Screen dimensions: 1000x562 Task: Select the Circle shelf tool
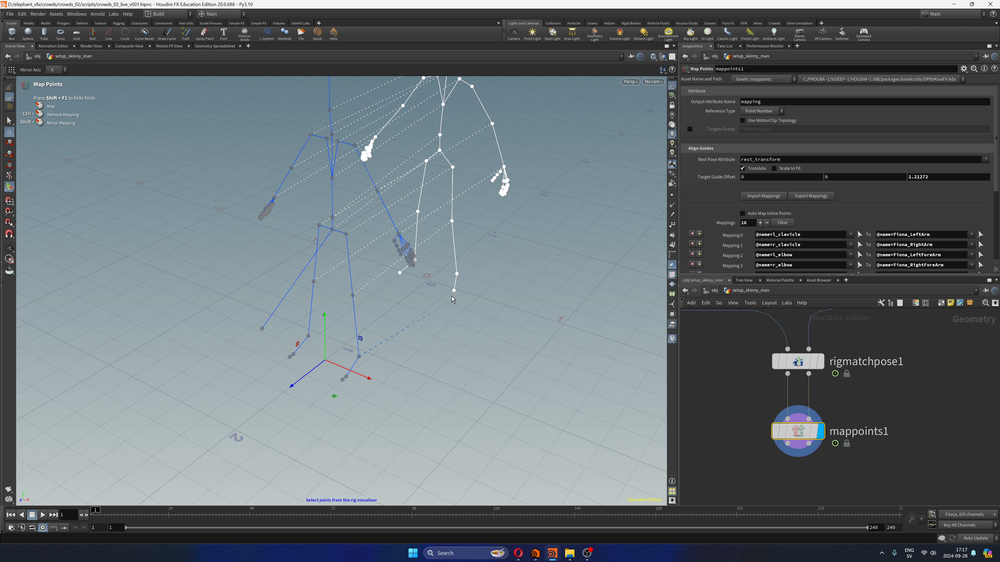(x=125, y=33)
